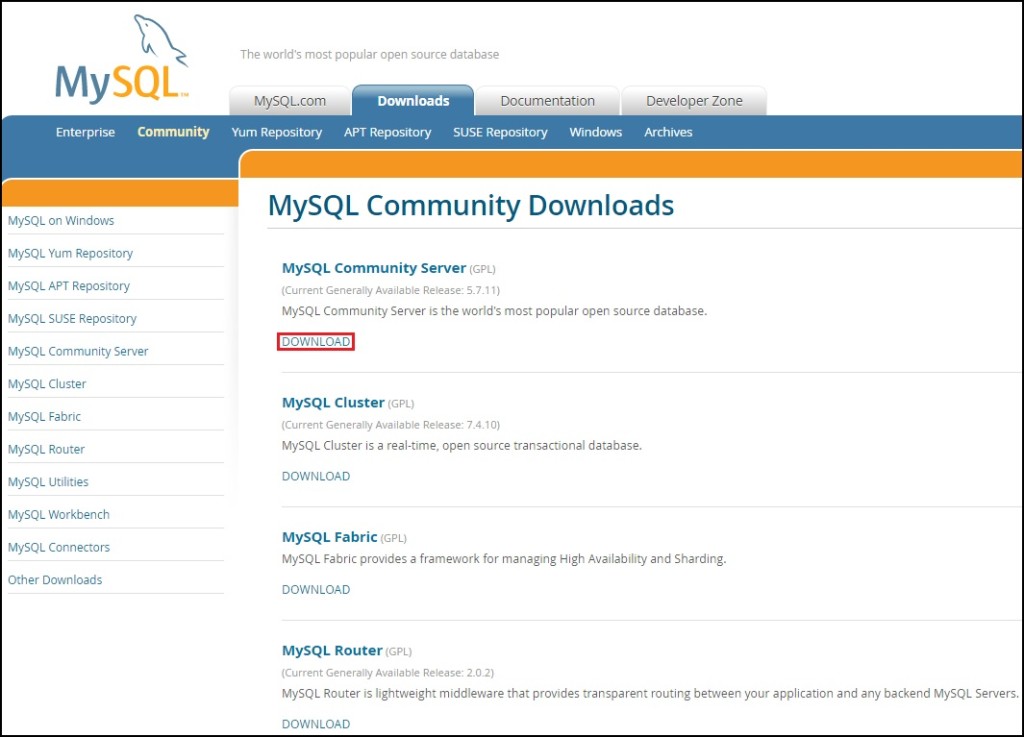The width and height of the screenshot is (1024, 737).
Task: Open MySQL Workbench from the sidebar
Action: pos(59,515)
